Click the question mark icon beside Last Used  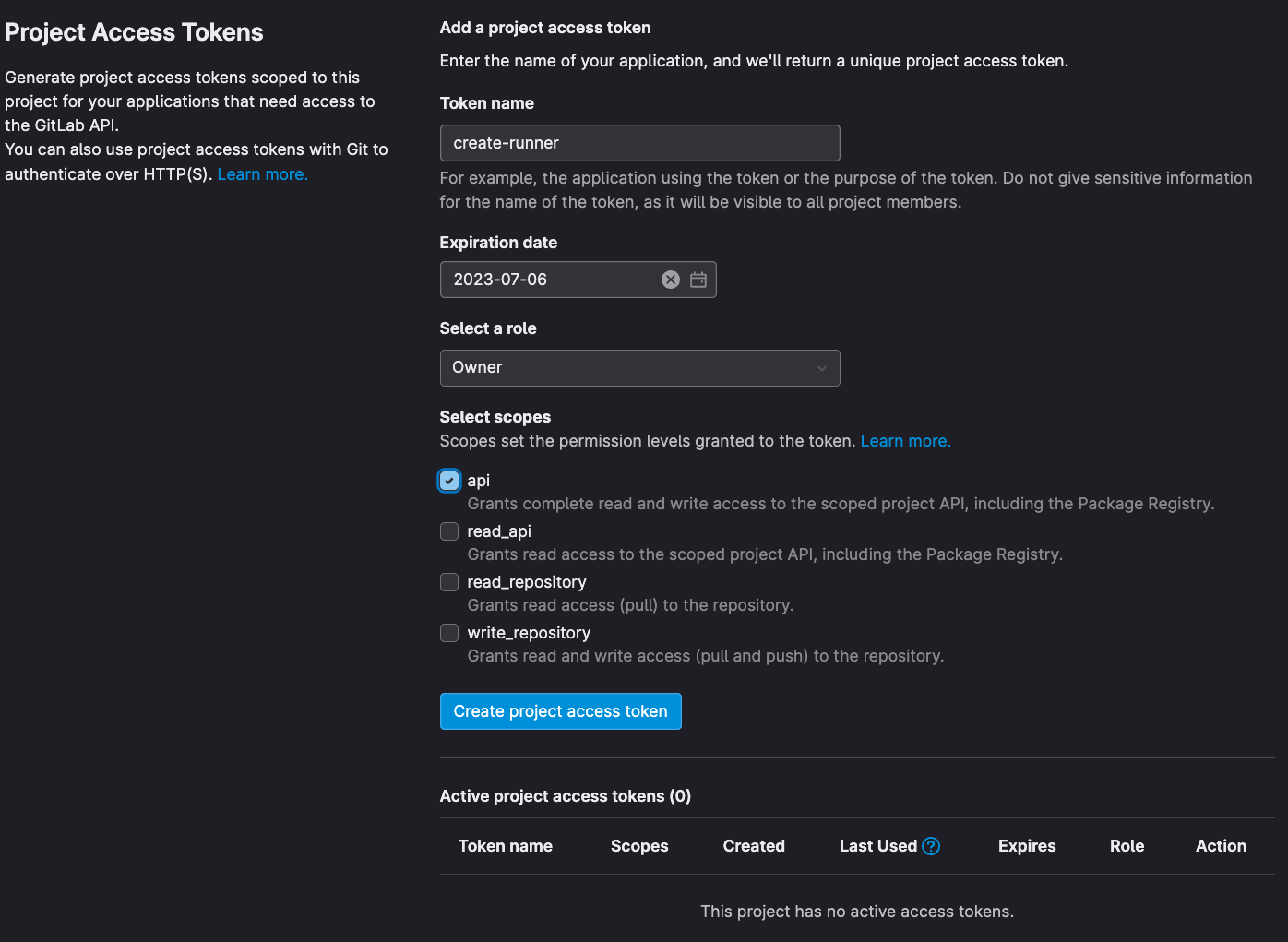[x=931, y=845]
